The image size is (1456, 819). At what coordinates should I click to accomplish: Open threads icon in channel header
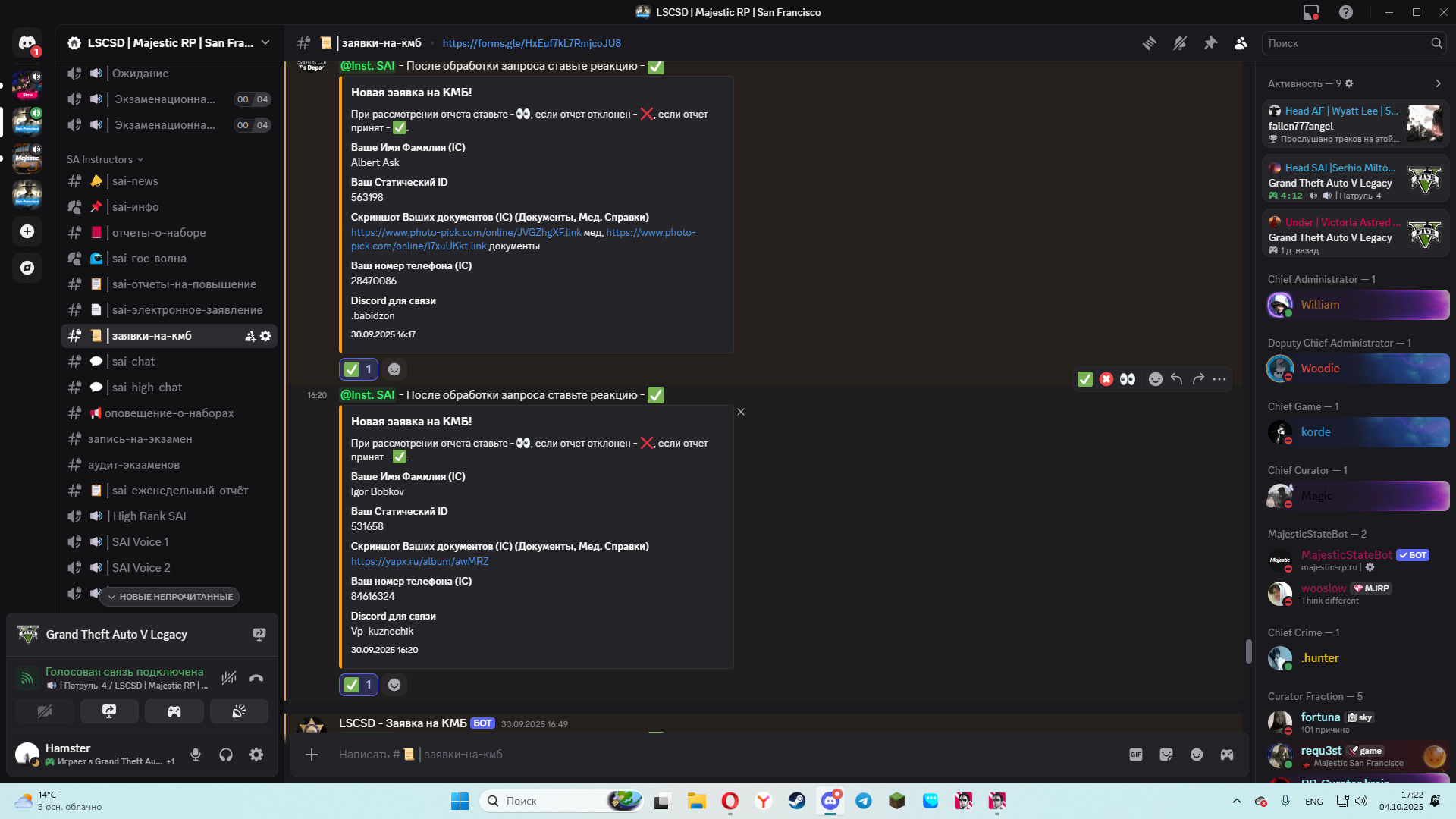[x=1150, y=43]
